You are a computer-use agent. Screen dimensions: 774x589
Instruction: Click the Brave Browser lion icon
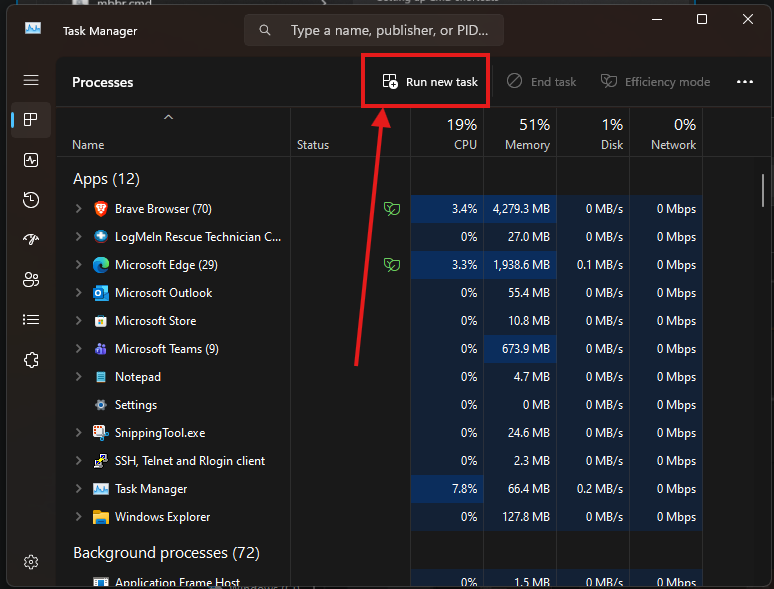[101, 209]
